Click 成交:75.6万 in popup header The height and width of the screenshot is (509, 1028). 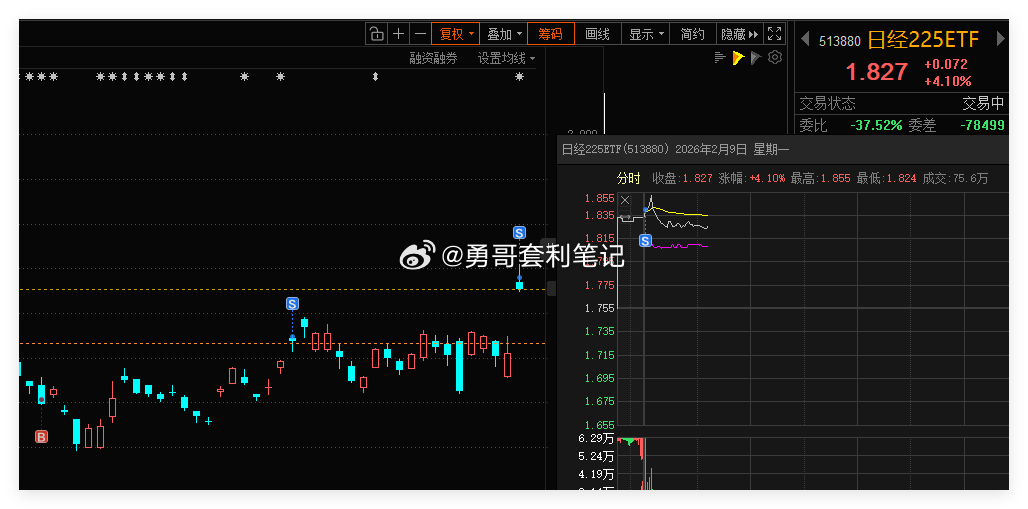tap(955, 178)
